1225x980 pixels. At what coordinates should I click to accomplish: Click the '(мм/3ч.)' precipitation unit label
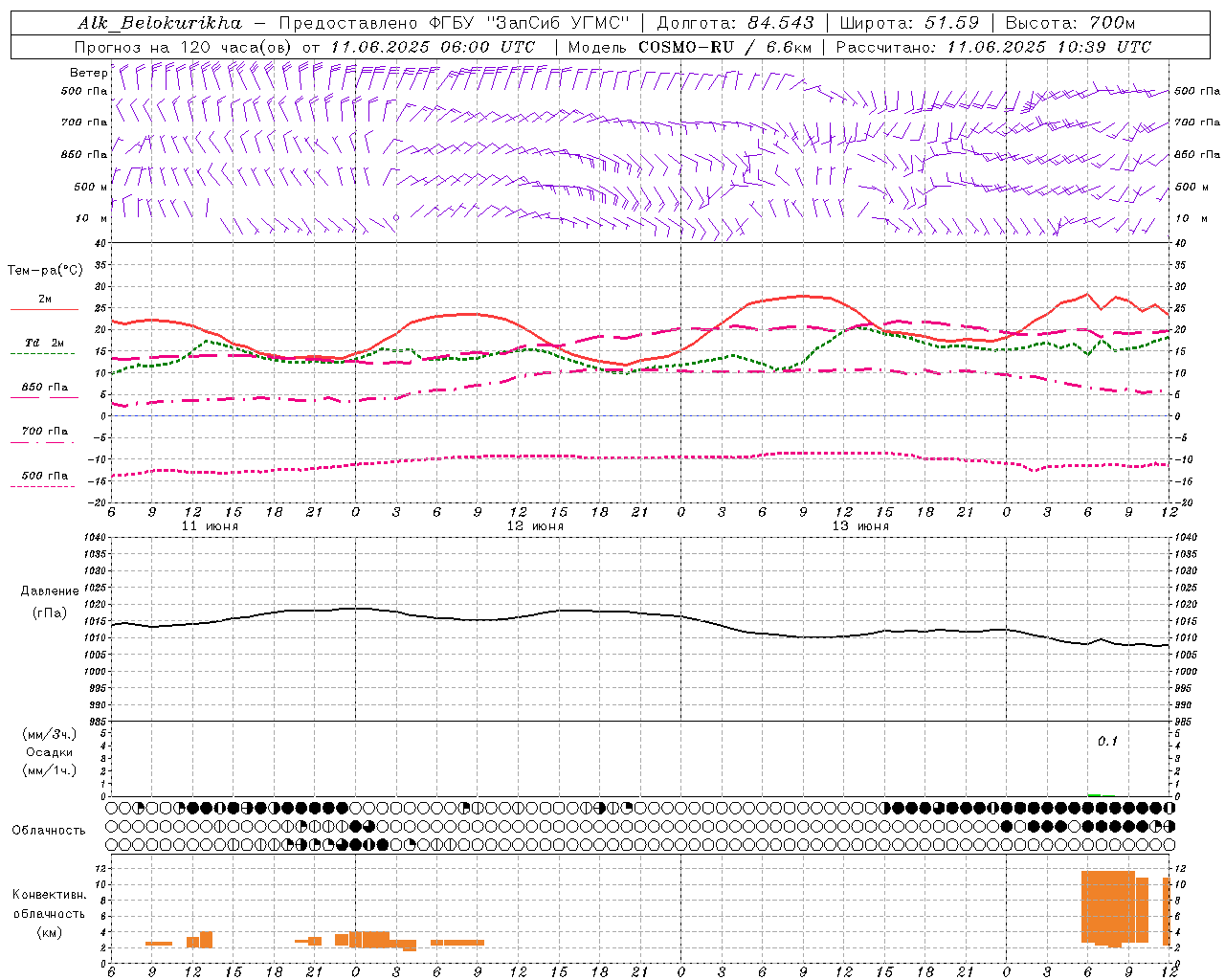[50, 734]
